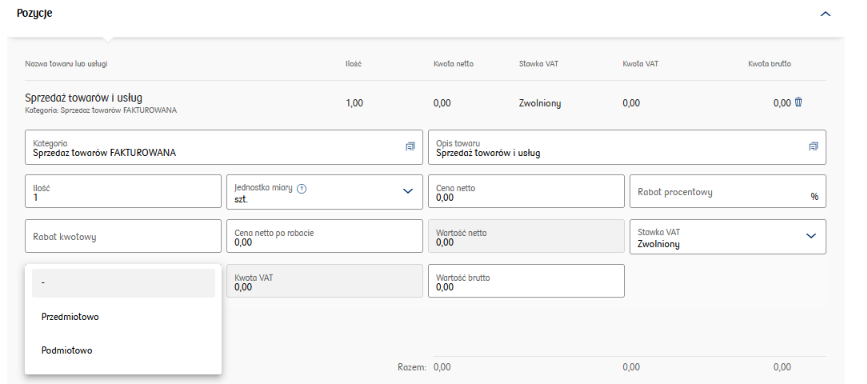Click the row title Sprzedaż towarów i usług
The image size is (867, 384).
click(x=83, y=98)
